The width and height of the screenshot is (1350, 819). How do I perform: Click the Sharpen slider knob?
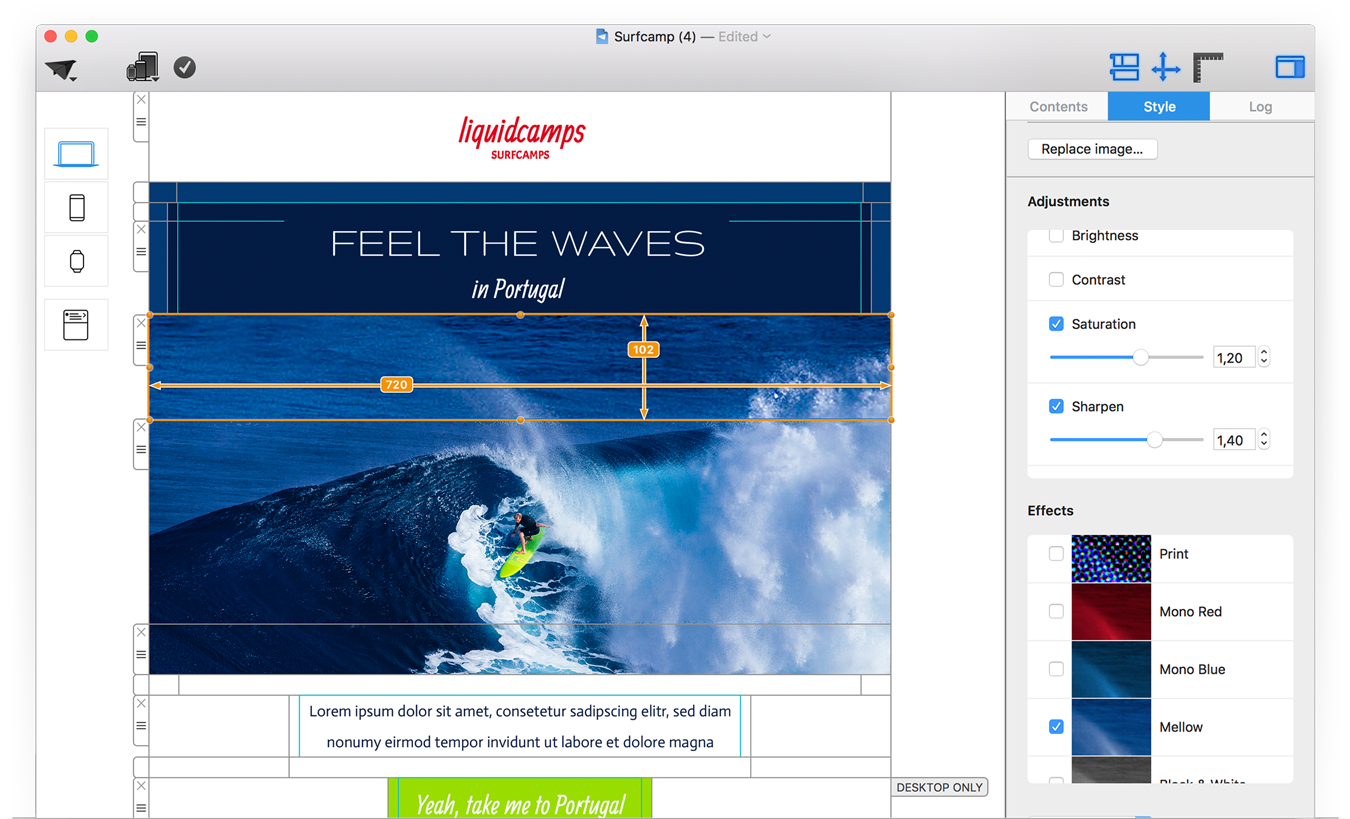pos(1155,440)
